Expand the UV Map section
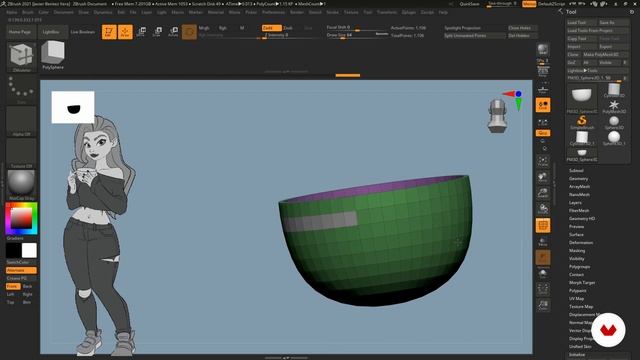 point(576,298)
